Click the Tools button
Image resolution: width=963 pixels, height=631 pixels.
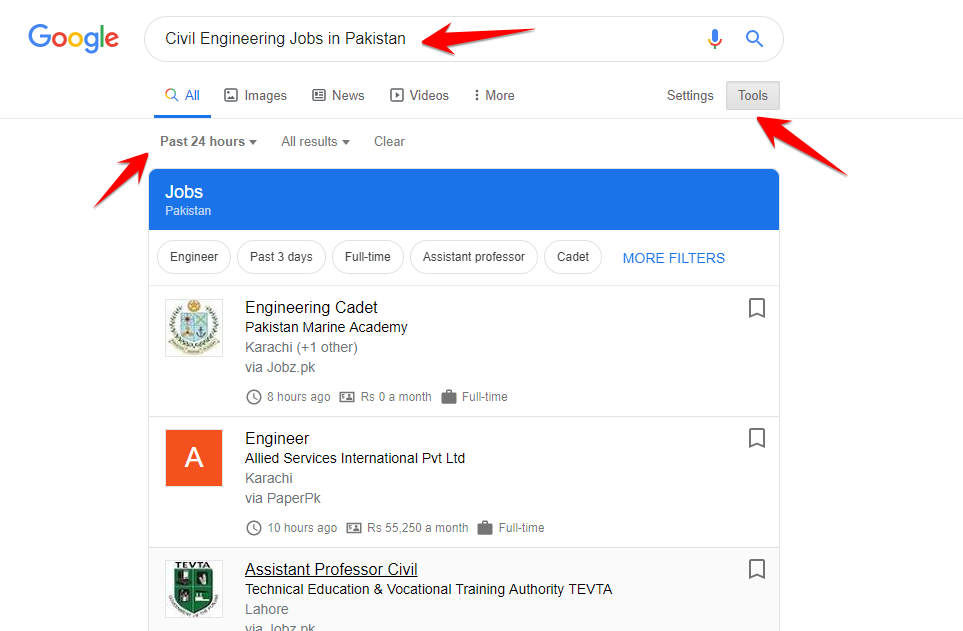pyautogui.click(x=753, y=95)
